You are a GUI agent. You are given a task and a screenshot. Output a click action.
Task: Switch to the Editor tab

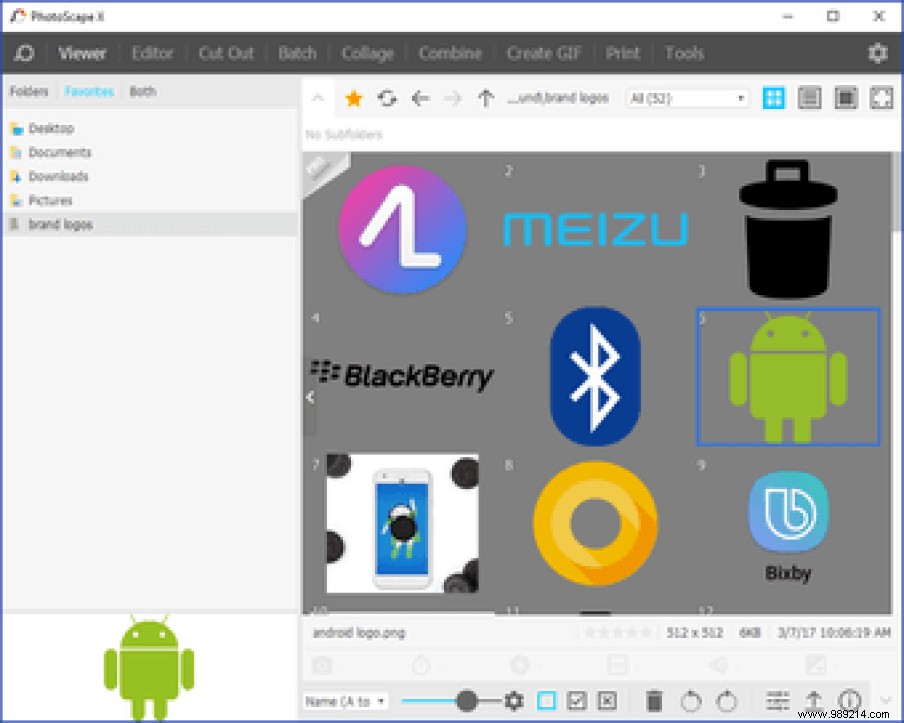click(152, 53)
